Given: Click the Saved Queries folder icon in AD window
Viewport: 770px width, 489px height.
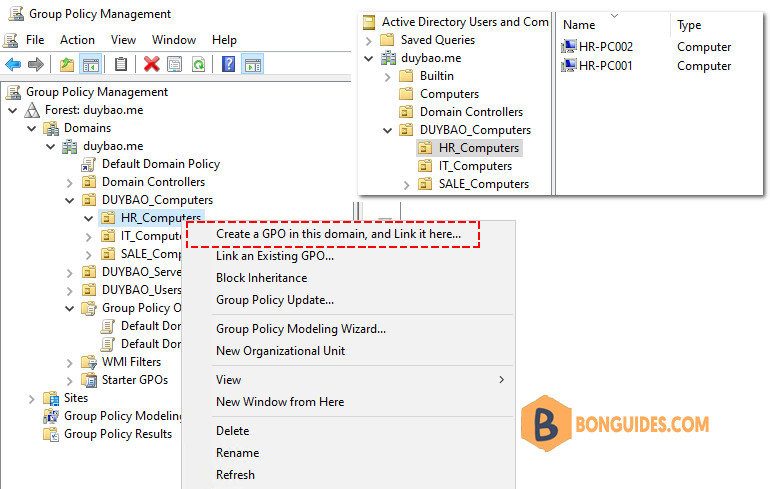Looking at the screenshot, I should point(387,40).
